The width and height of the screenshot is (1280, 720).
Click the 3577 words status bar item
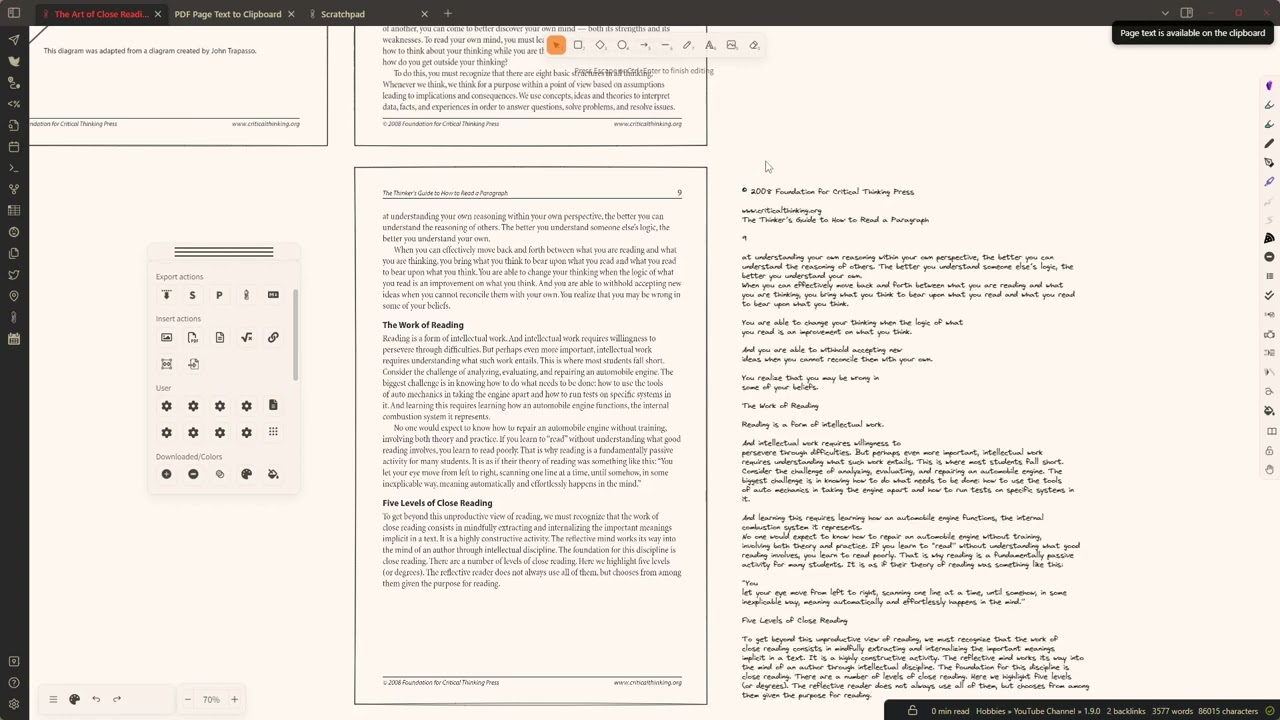pyautogui.click(x=1173, y=711)
